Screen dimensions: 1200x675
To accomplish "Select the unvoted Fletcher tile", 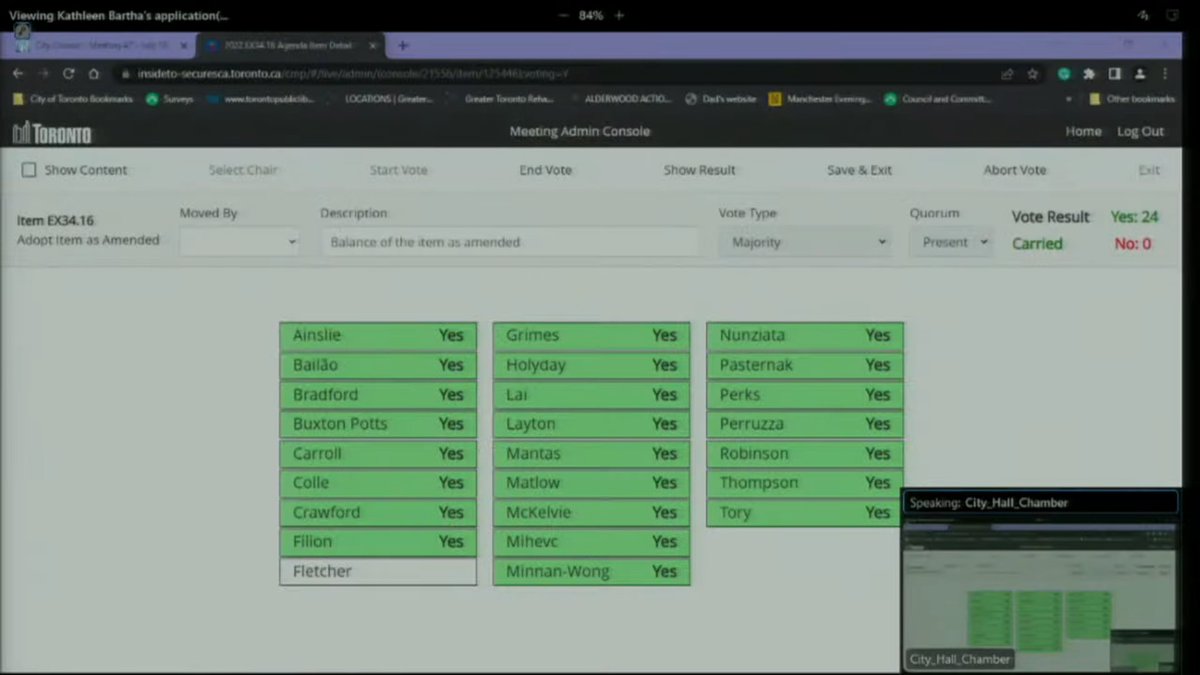I will coord(378,572).
